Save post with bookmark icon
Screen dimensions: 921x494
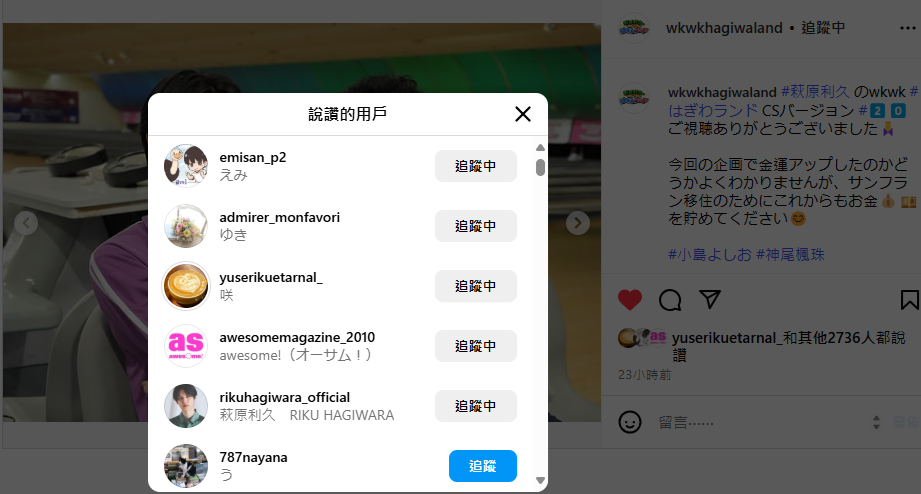click(x=909, y=300)
